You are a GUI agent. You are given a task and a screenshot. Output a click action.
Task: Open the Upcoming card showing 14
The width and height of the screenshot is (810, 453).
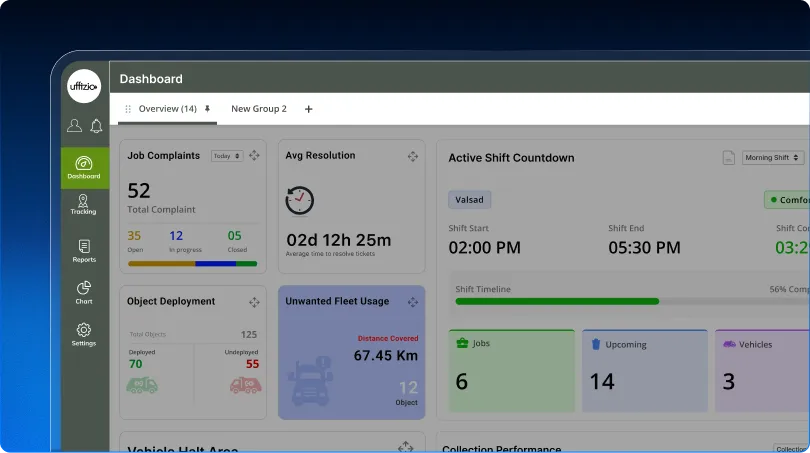pyautogui.click(x=645, y=371)
